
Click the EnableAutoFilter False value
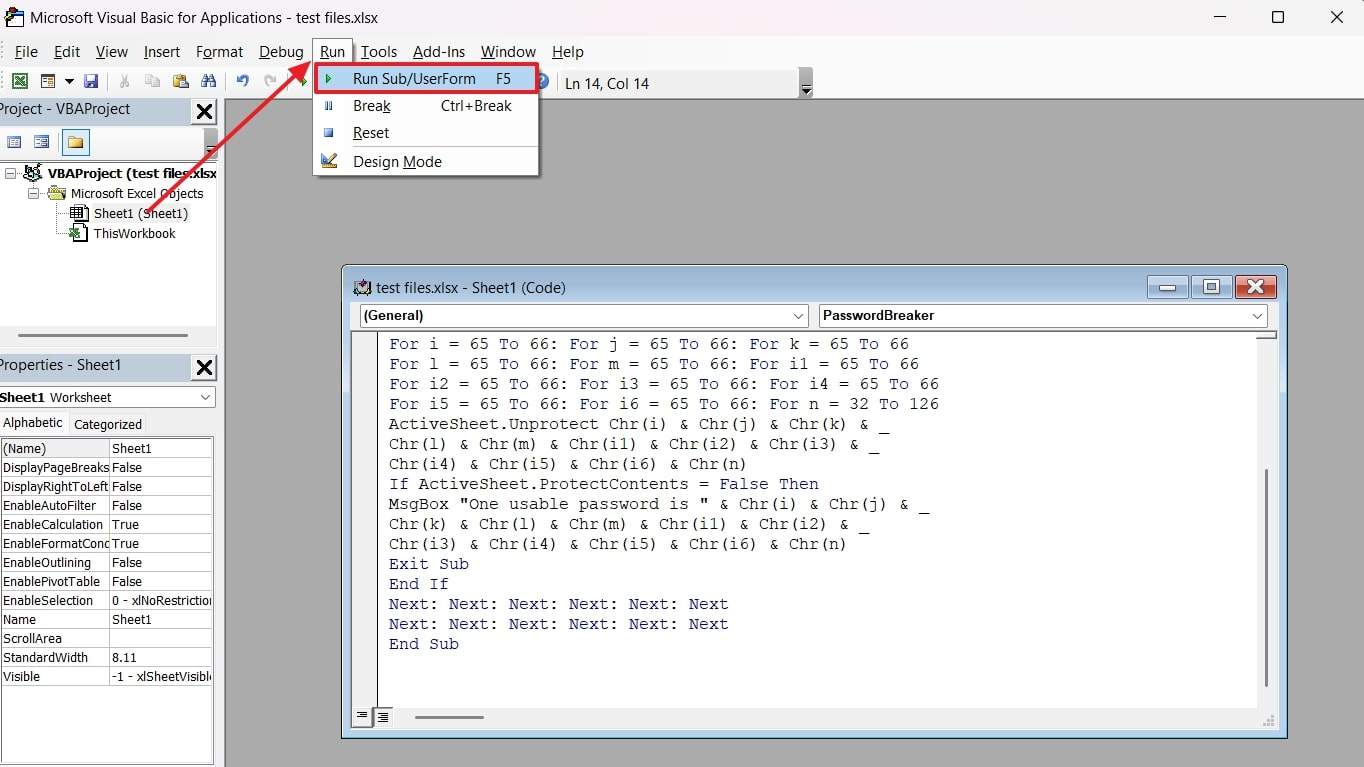pos(160,506)
